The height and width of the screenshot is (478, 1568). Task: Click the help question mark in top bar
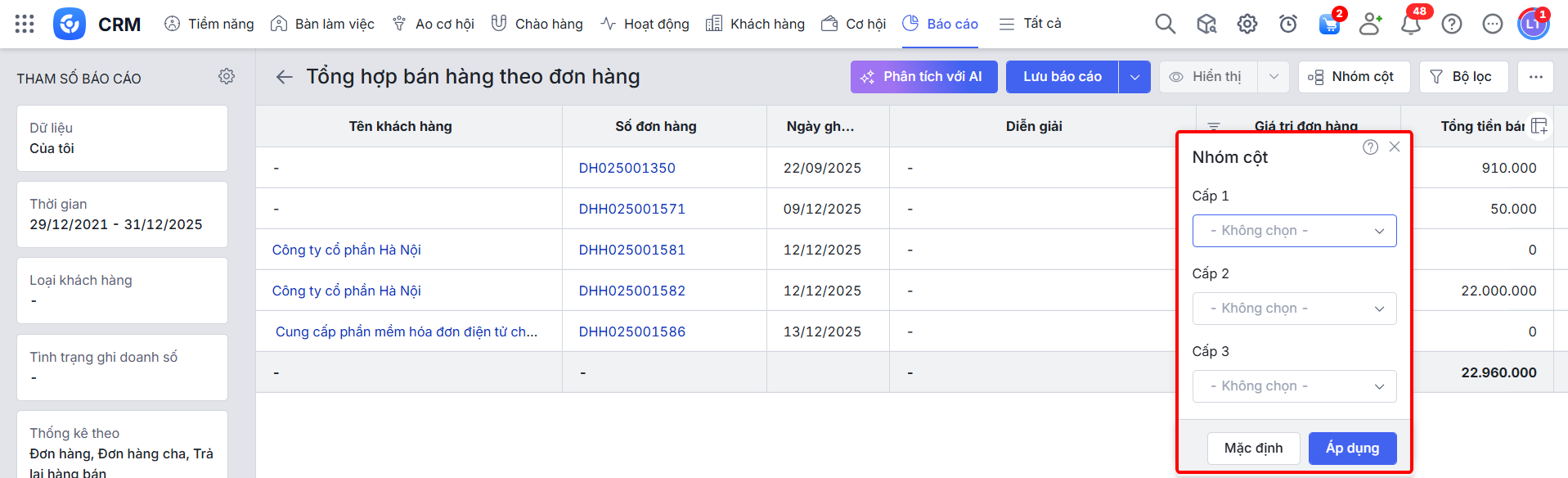coord(1451,24)
